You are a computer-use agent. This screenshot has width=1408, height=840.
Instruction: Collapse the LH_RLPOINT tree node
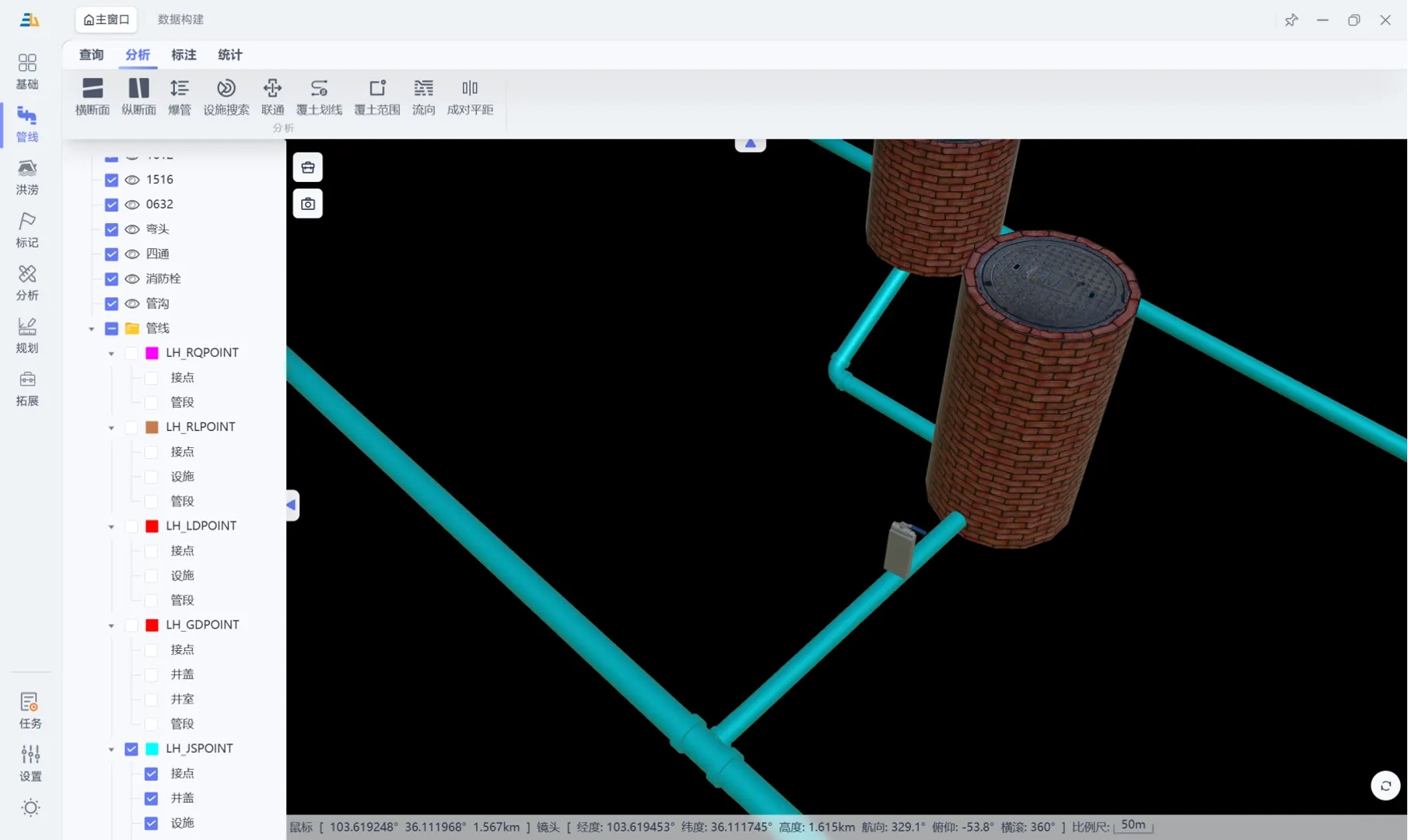(x=111, y=428)
